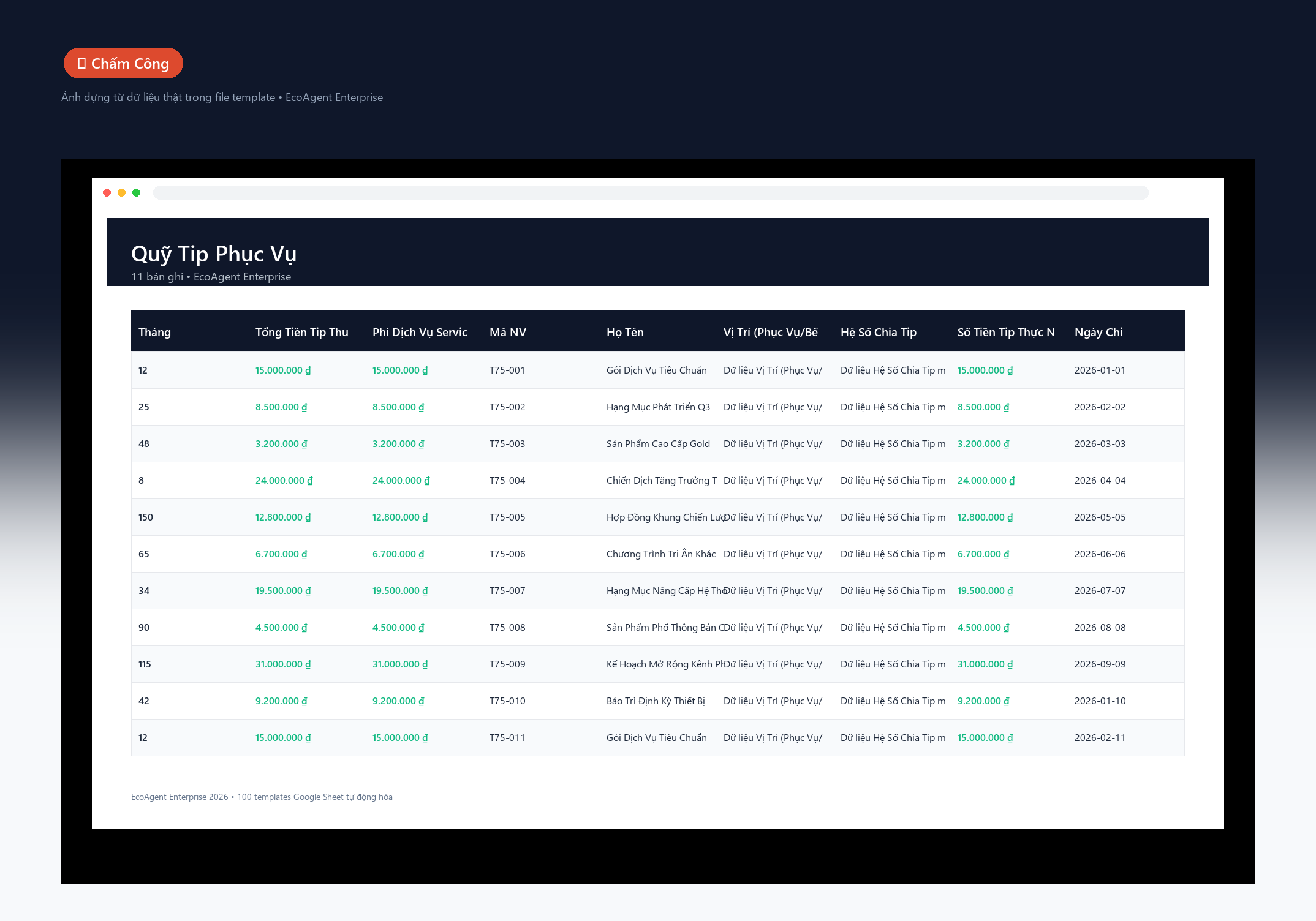
Task: Click the Mã NV column header
Action: (x=508, y=332)
